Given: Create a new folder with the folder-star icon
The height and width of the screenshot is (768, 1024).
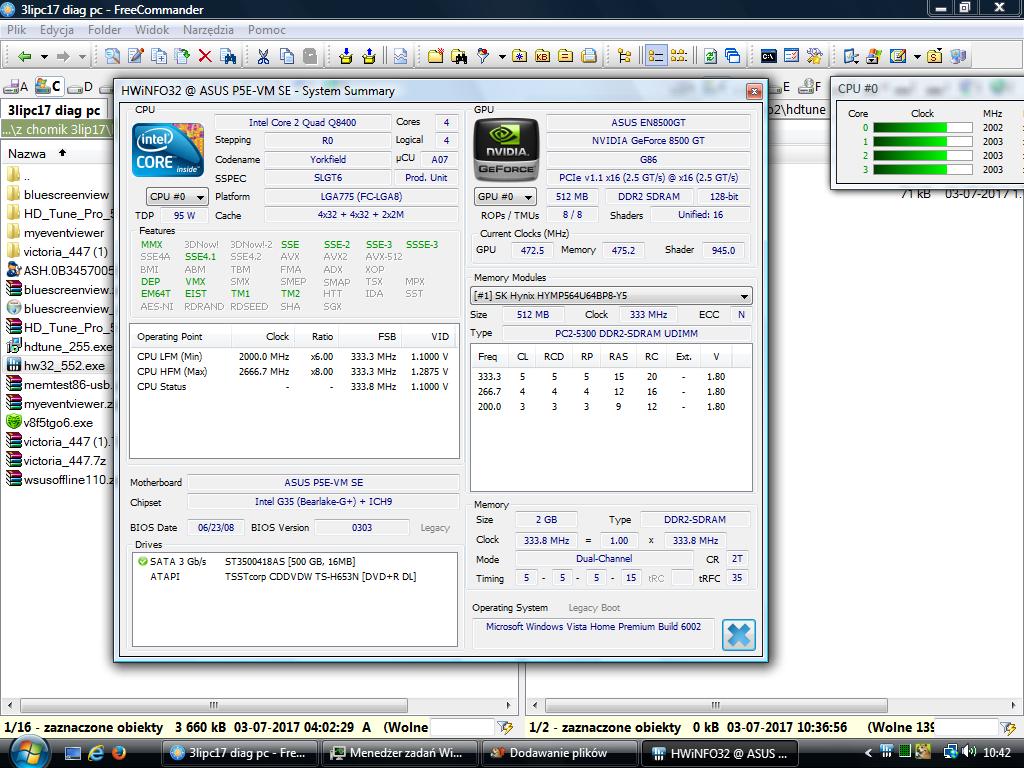Looking at the screenshot, I should pyautogui.click(x=436, y=56).
